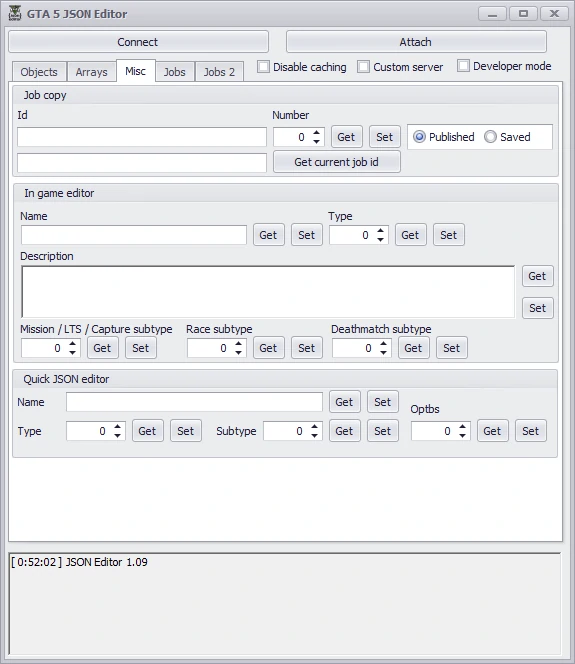Open the Jobs 2 tab
Screen dimensions: 575x664
tap(219, 72)
